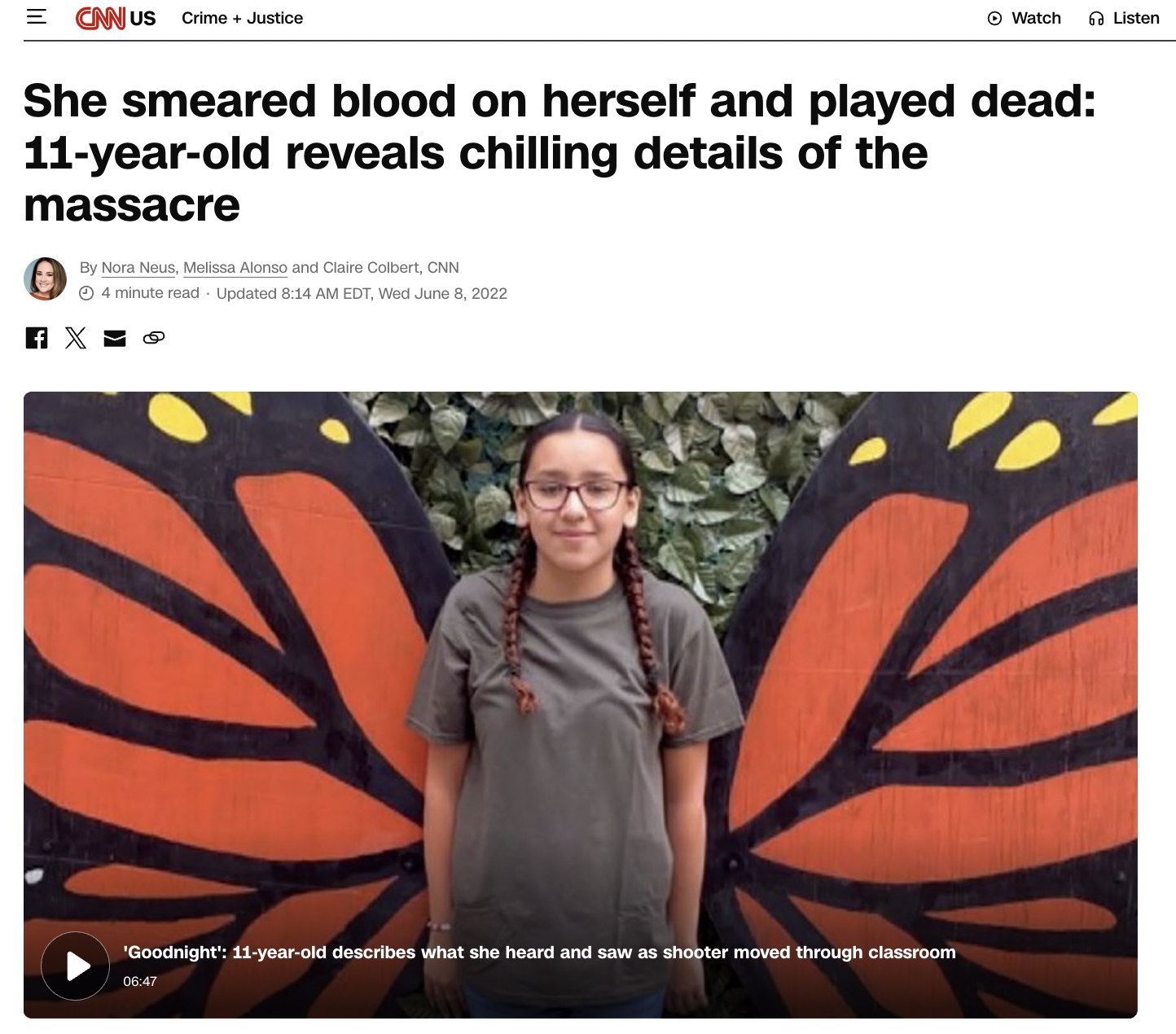Click the article headline text
The height and width of the screenshot is (1034, 1176).
point(560,152)
